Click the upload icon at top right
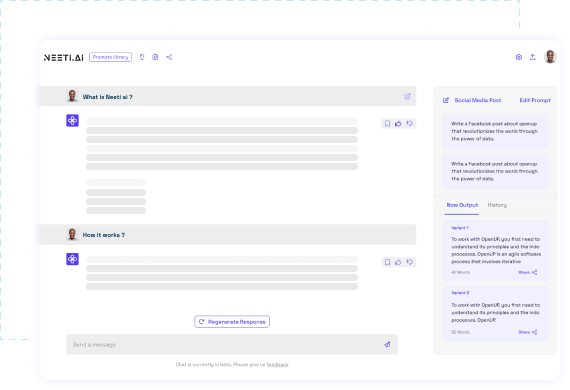Image resolution: width=570 pixels, height=390 pixels. [533, 57]
